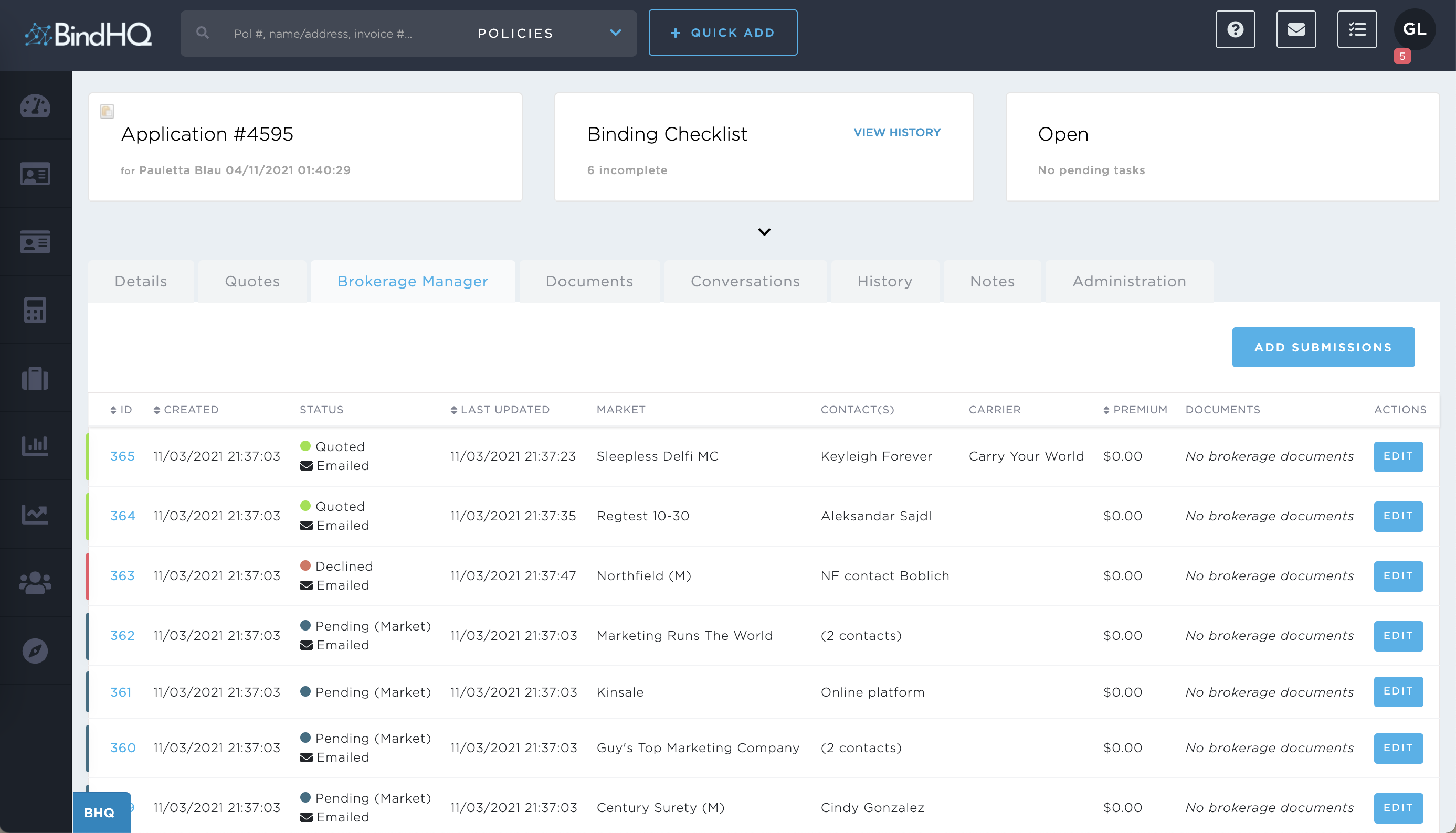The width and height of the screenshot is (1456, 833).
Task: Open the dashboard speedometer icon in sidebar
Action: [x=36, y=106]
